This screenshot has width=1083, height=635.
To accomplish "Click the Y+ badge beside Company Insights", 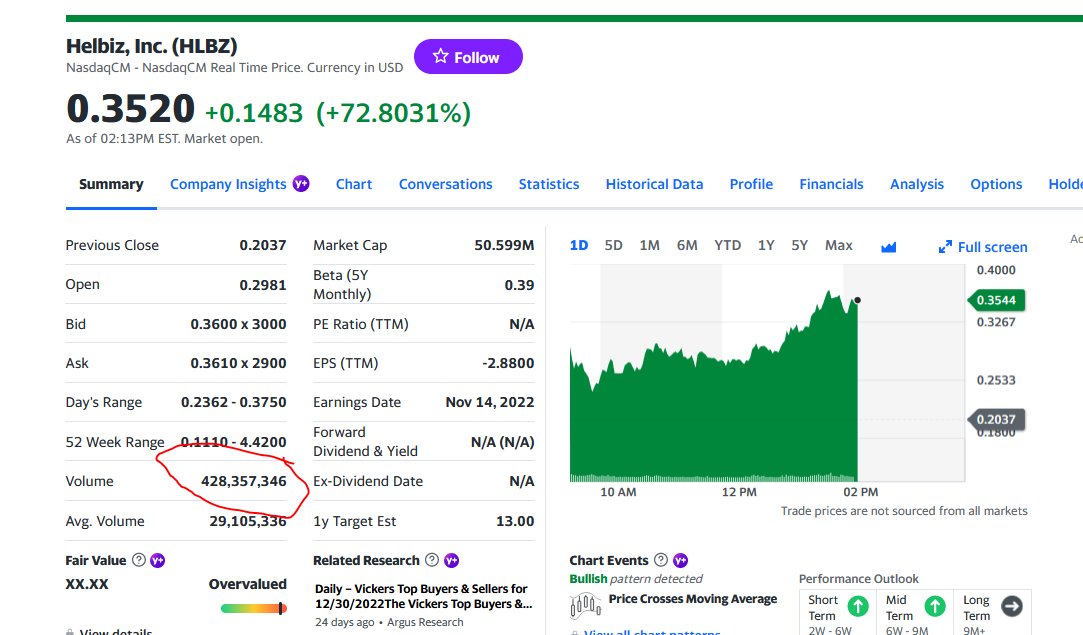I will pyautogui.click(x=300, y=184).
